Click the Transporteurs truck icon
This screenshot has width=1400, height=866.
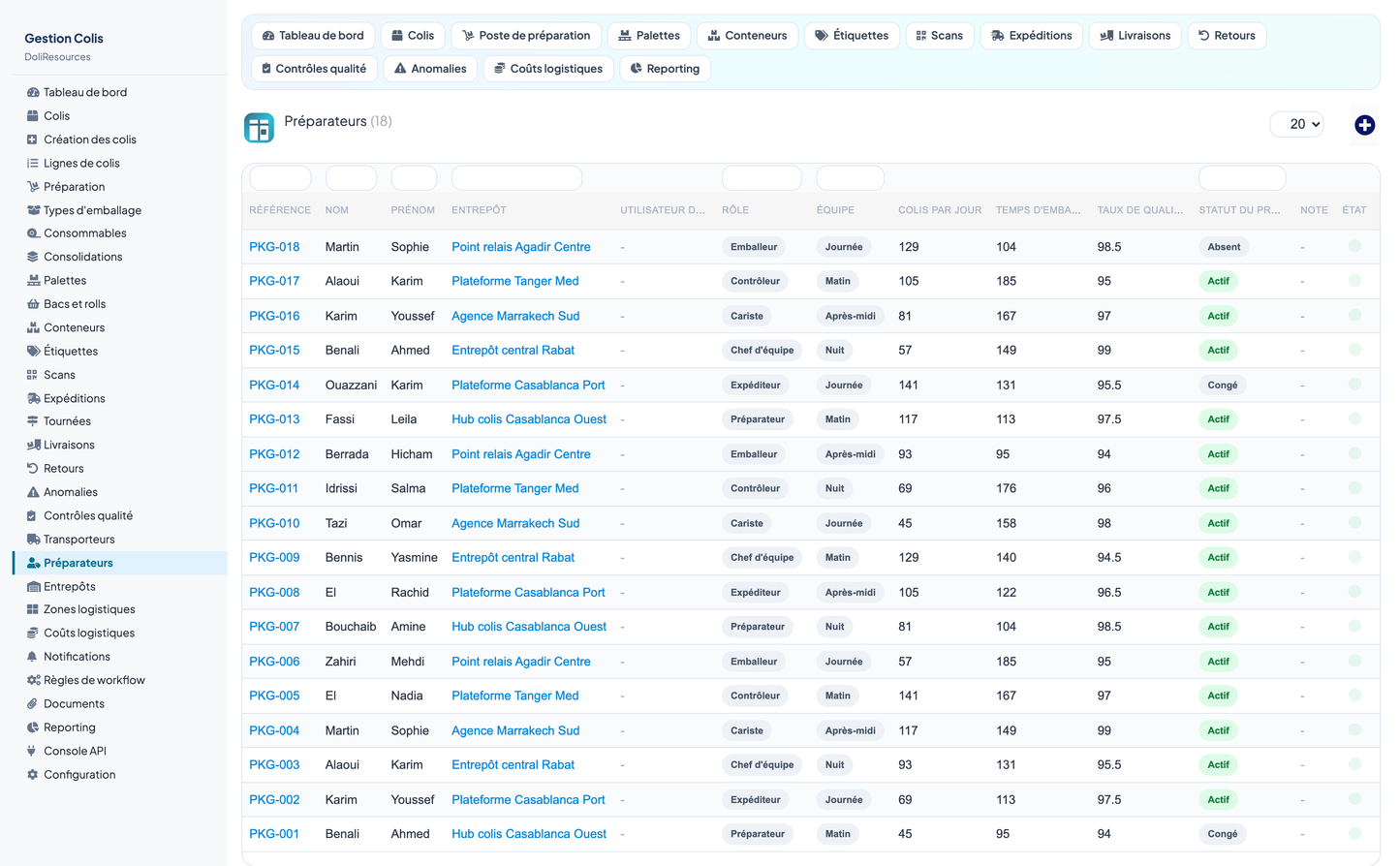point(33,540)
